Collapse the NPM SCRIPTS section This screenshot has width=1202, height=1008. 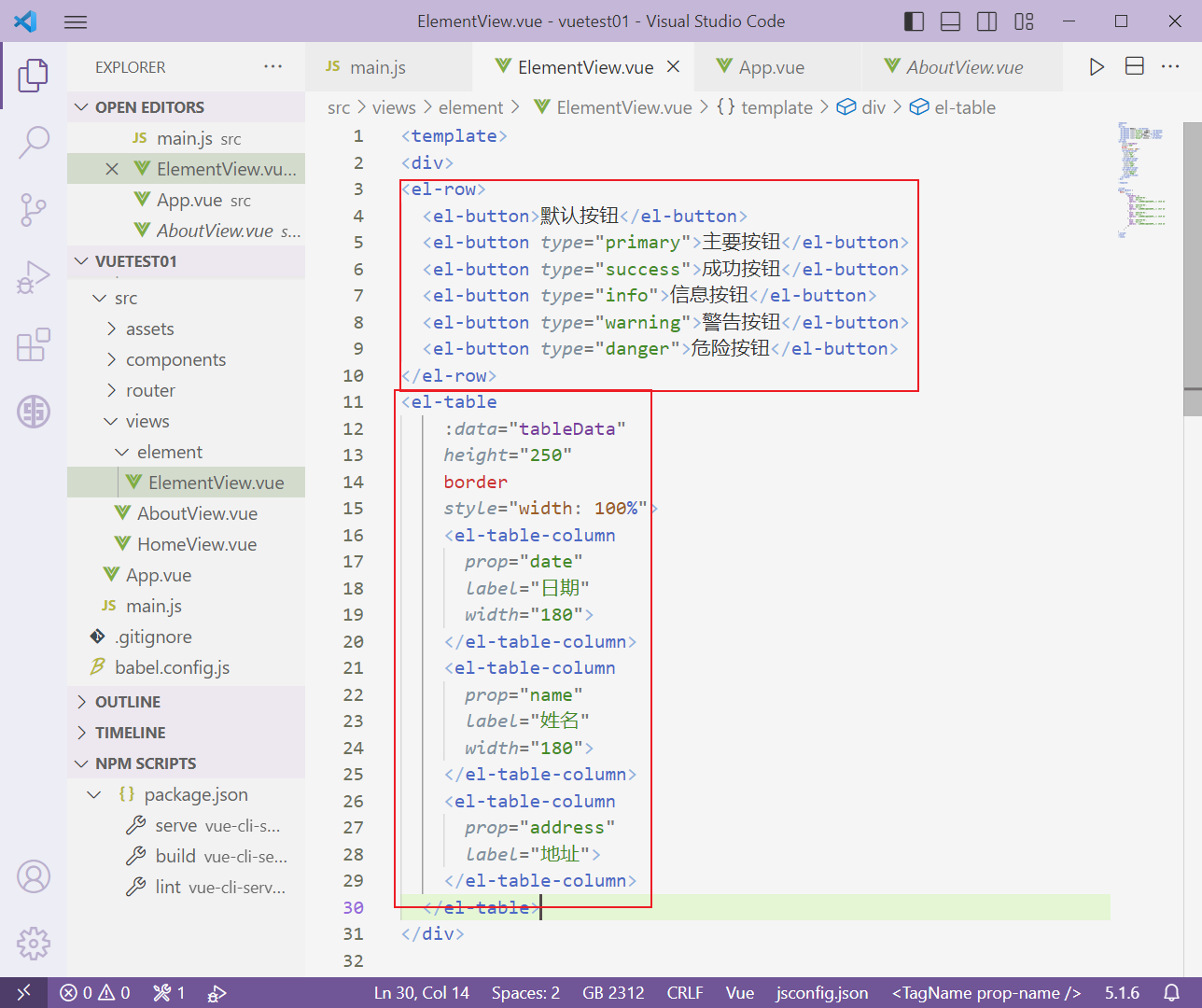tap(80, 763)
